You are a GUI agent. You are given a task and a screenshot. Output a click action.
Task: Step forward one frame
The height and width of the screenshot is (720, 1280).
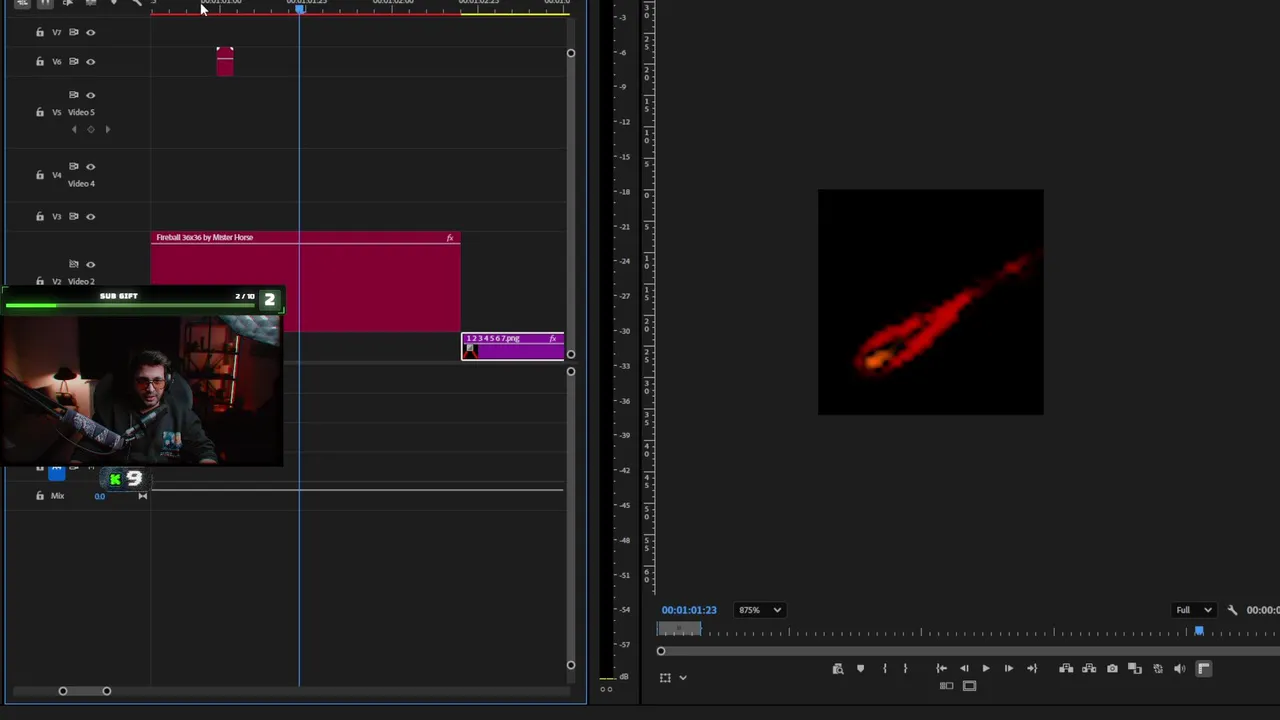(x=1008, y=669)
